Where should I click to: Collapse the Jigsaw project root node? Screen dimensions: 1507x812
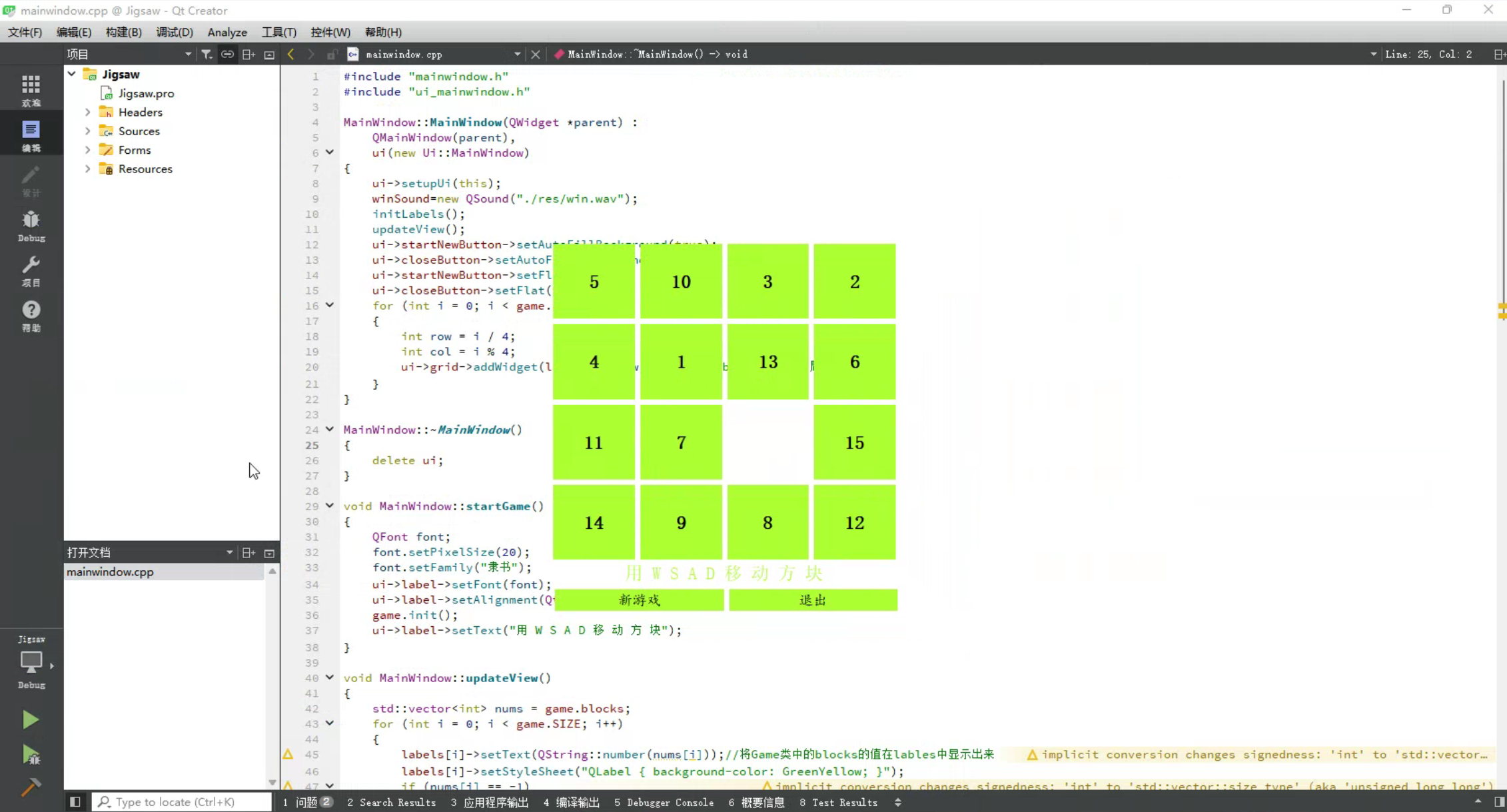point(72,74)
